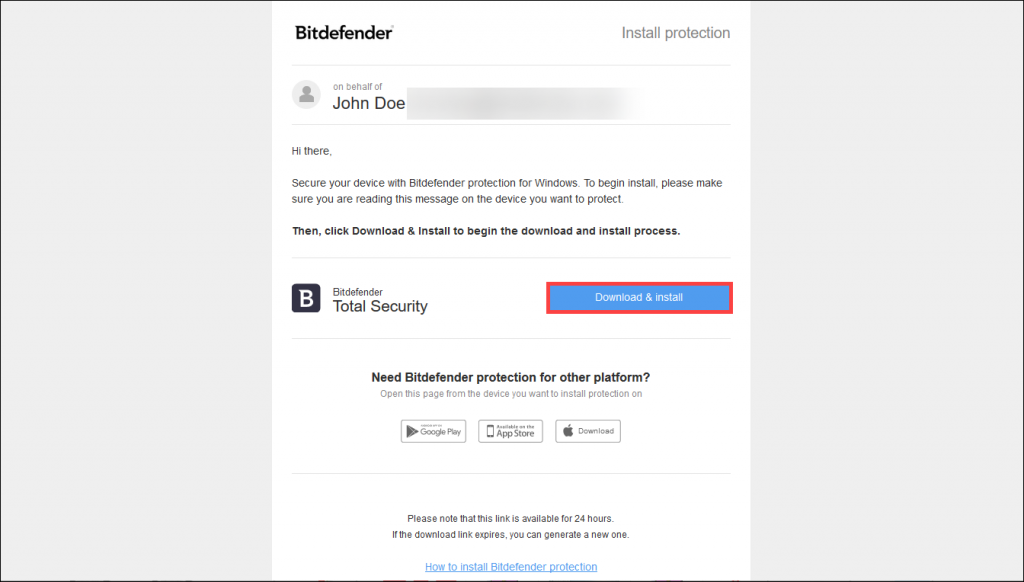The width and height of the screenshot is (1024, 582).
Task: Click the bold Then, click Download & Install instruction
Action: [486, 231]
